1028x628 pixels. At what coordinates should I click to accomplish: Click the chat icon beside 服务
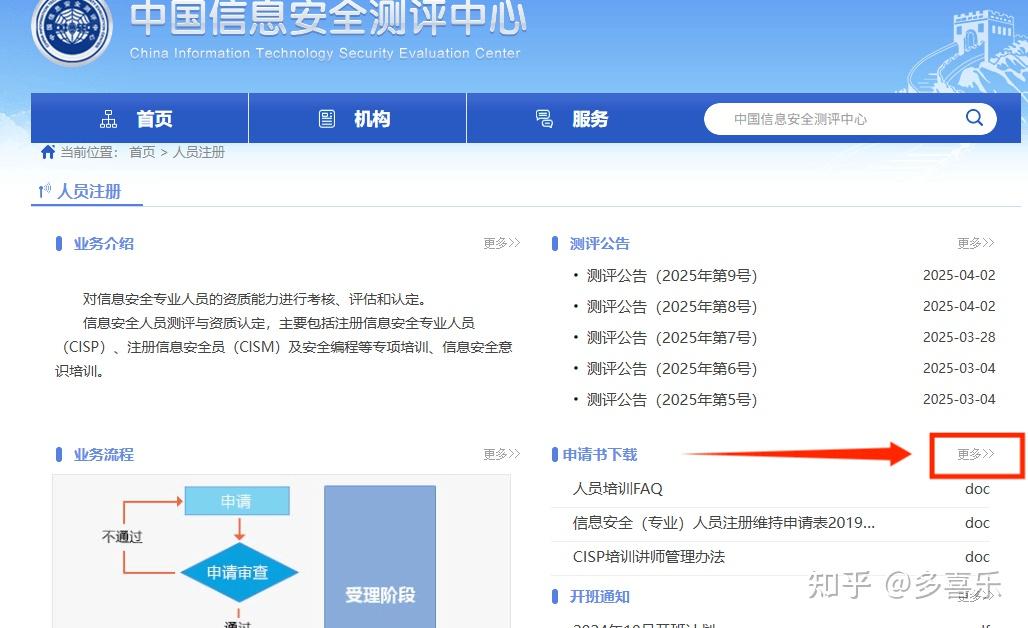[x=544, y=119]
